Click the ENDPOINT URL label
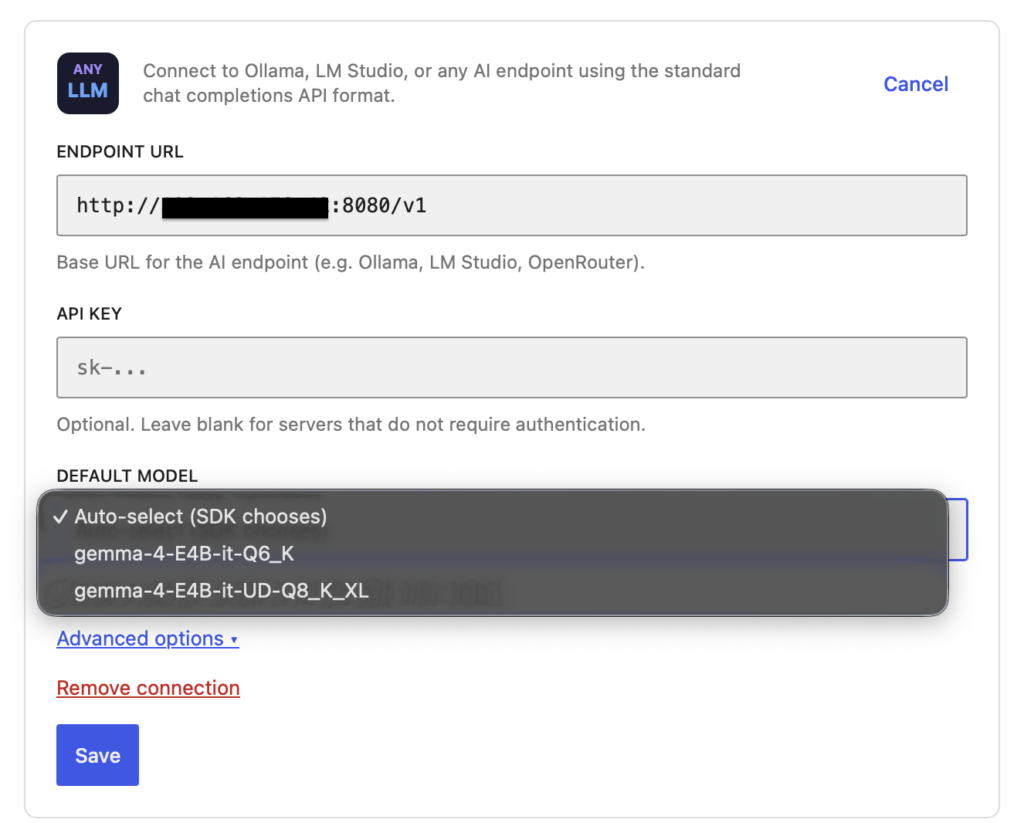1024x823 pixels. tap(120, 152)
